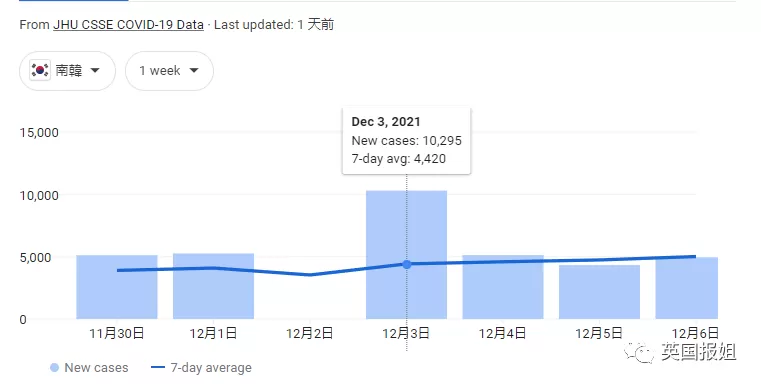Image resolution: width=761 pixels, height=385 pixels.
Task: Click the Dec 3, 2021 tooltip box
Action: [x=406, y=141]
